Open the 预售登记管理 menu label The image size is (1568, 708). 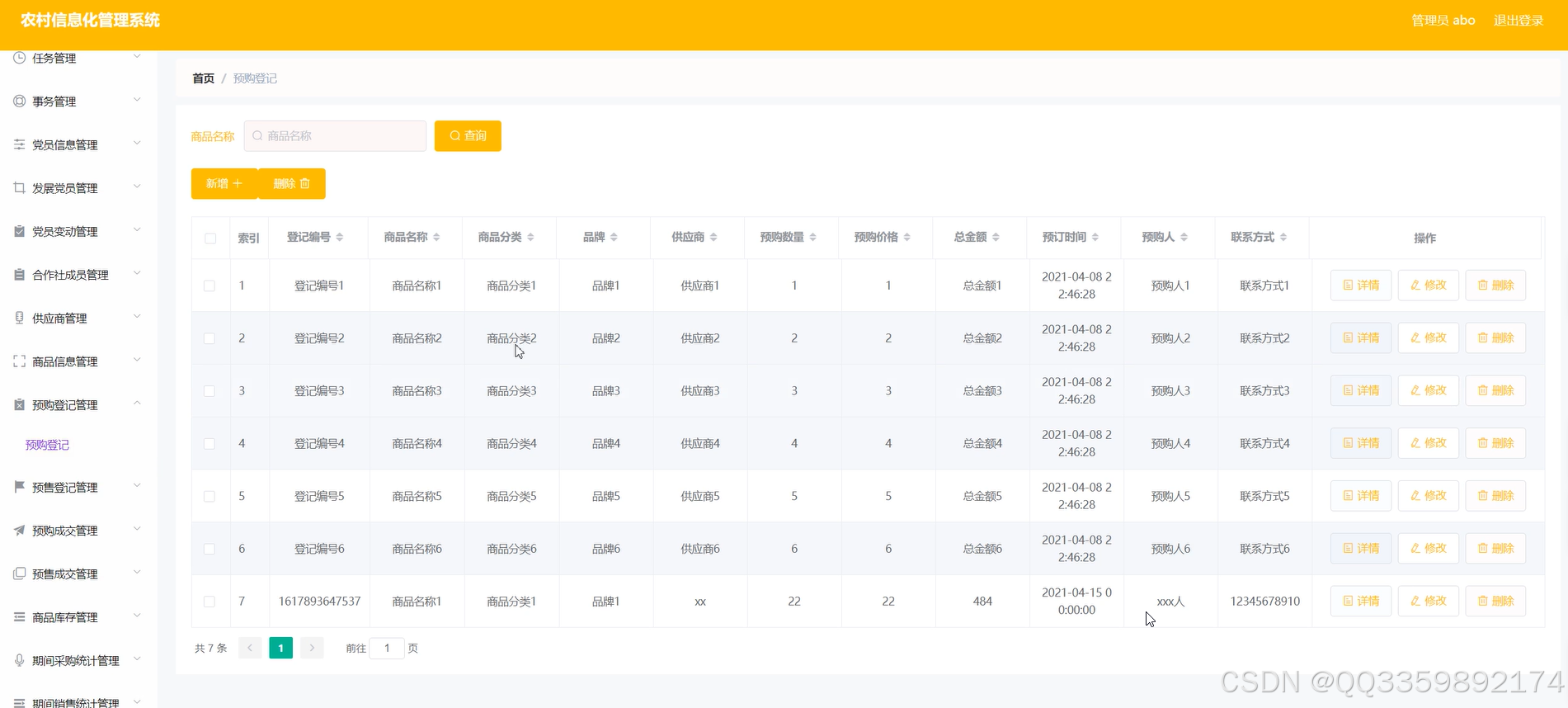pyautogui.click(x=64, y=488)
